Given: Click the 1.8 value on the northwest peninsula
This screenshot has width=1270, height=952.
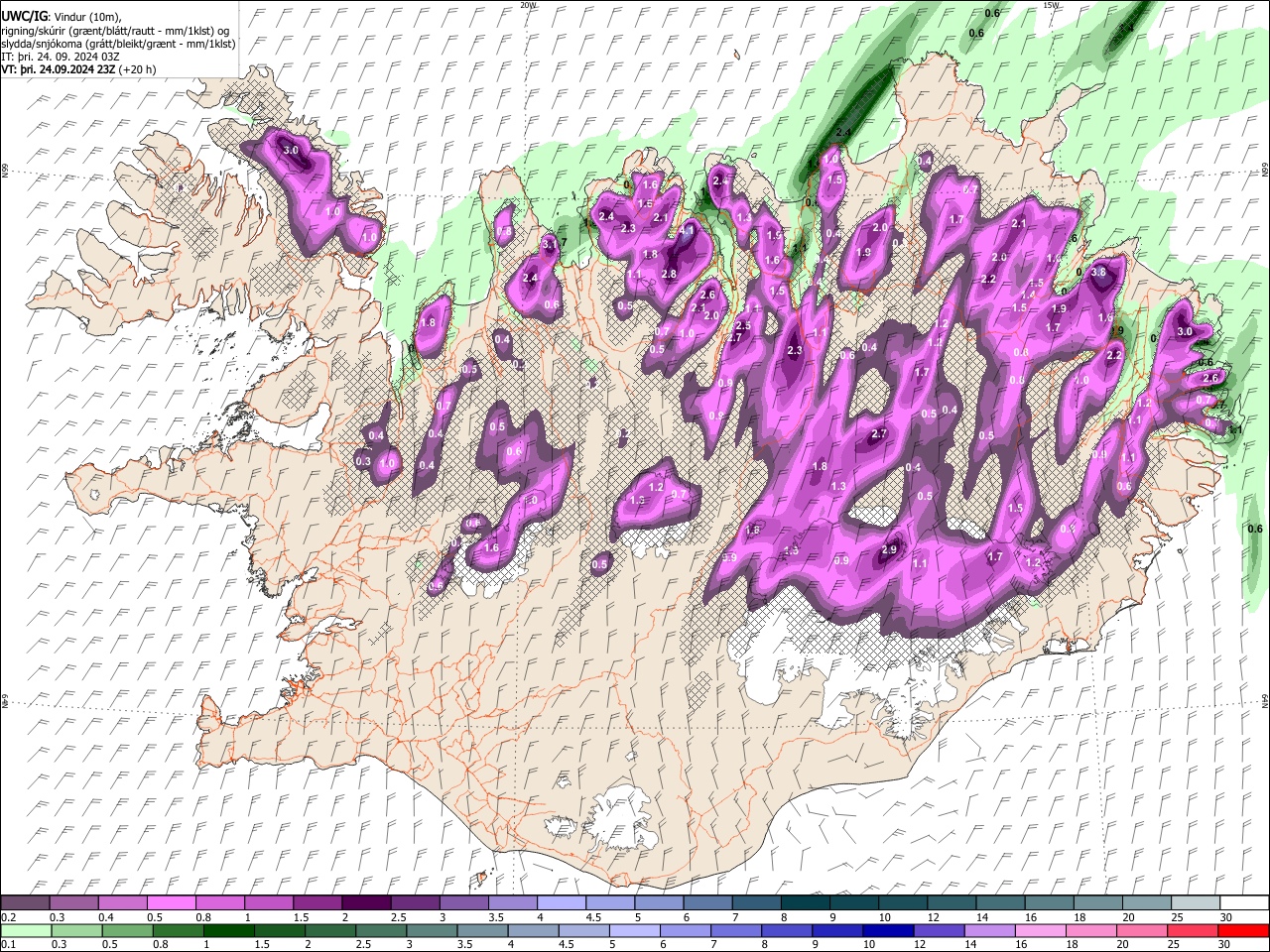Looking at the screenshot, I should coord(429,323).
